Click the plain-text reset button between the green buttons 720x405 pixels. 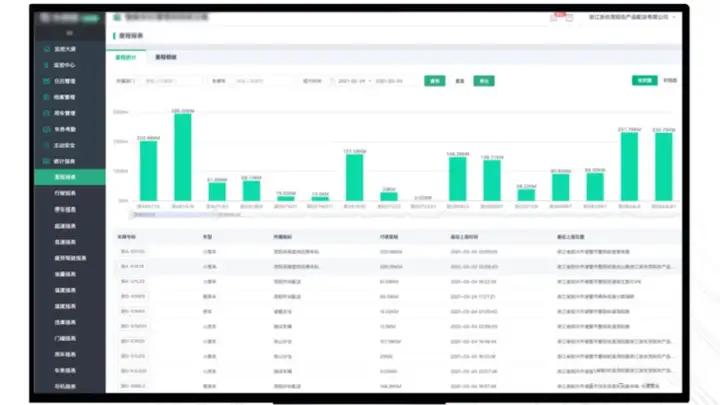coord(460,81)
